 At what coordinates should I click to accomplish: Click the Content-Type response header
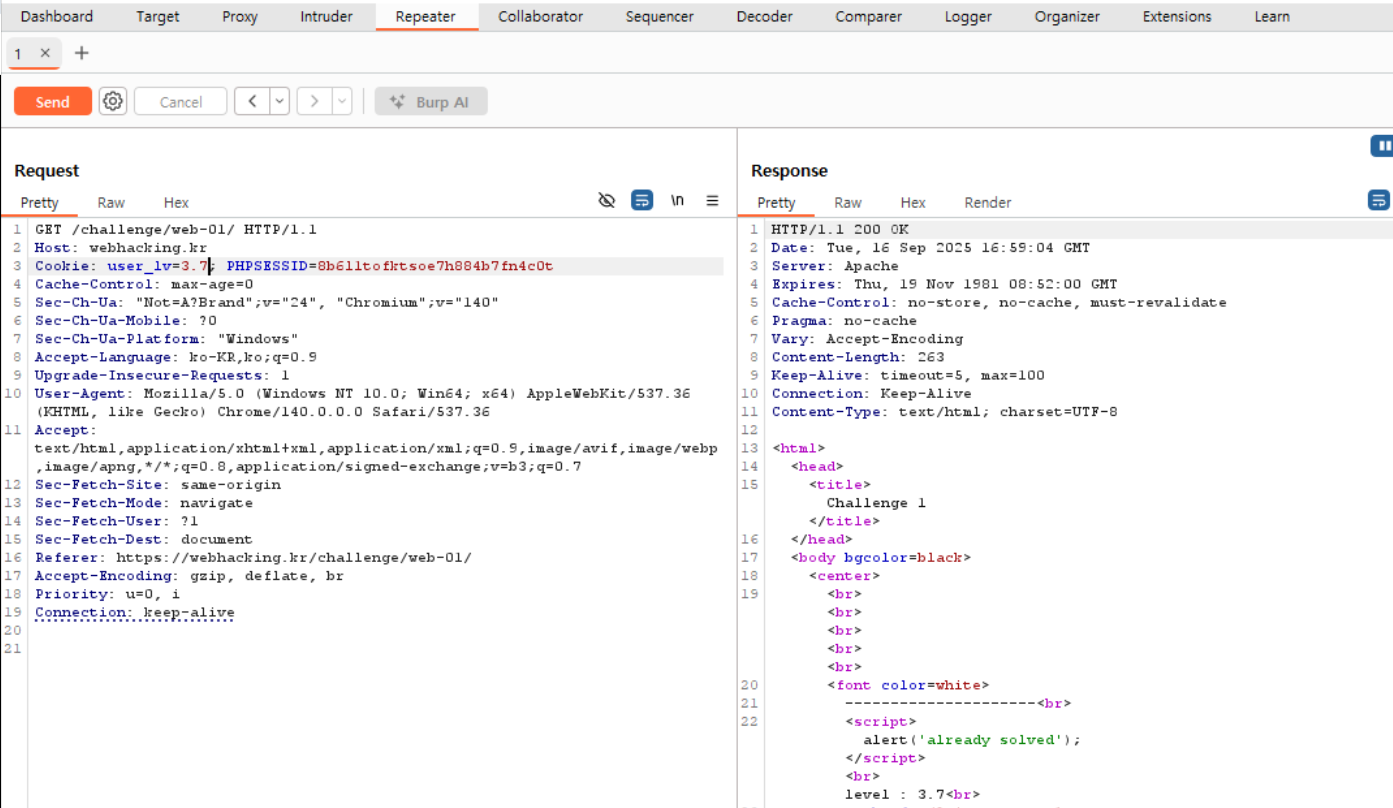[x=944, y=412]
